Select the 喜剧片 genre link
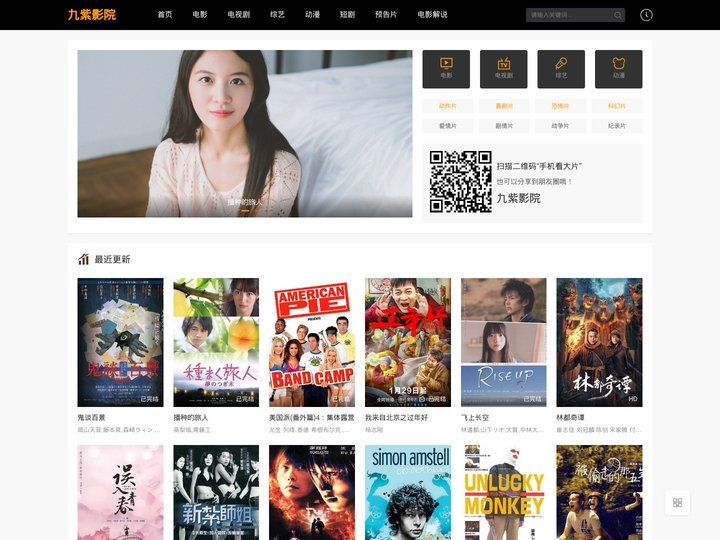The image size is (720, 540). tap(504, 106)
